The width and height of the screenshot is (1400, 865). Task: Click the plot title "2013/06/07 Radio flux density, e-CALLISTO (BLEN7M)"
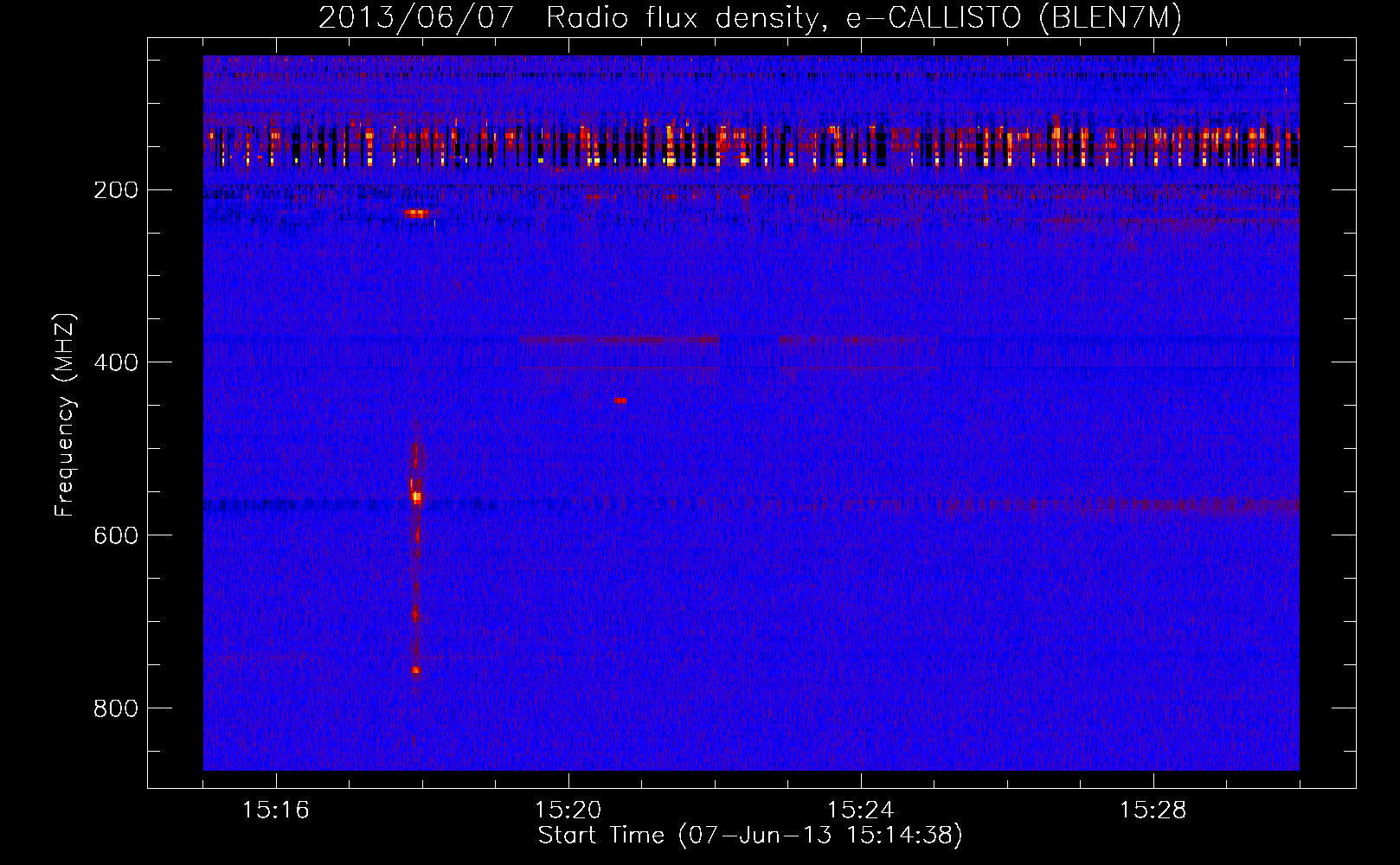click(x=750, y=18)
